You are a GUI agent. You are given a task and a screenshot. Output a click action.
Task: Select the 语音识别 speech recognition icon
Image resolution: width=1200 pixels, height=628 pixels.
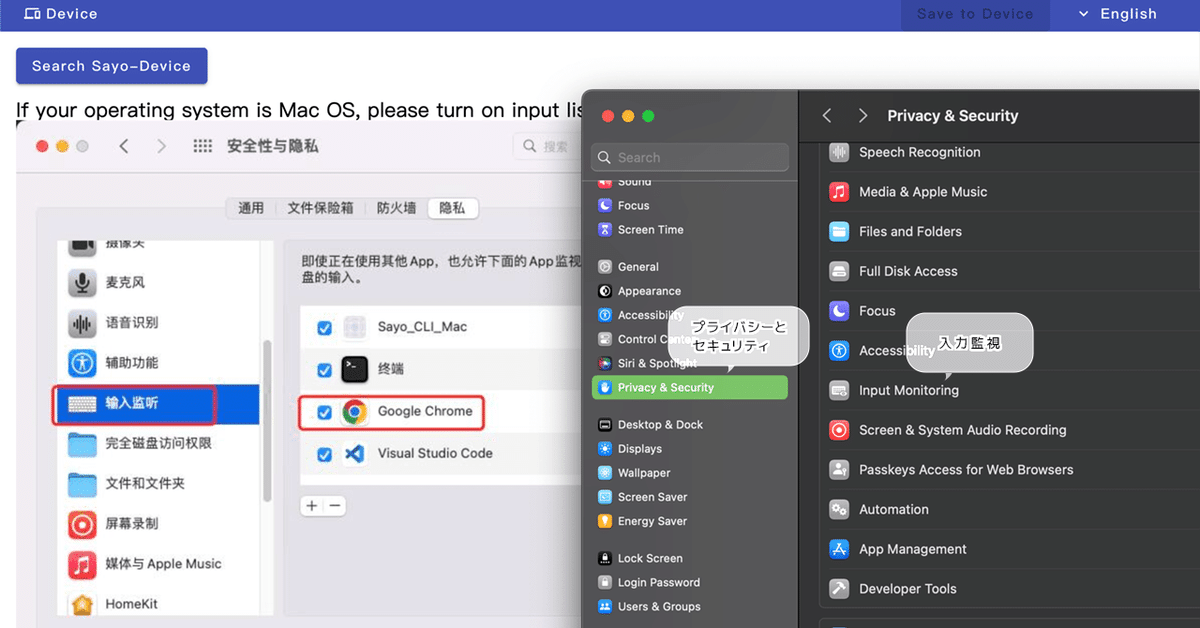click(82, 323)
